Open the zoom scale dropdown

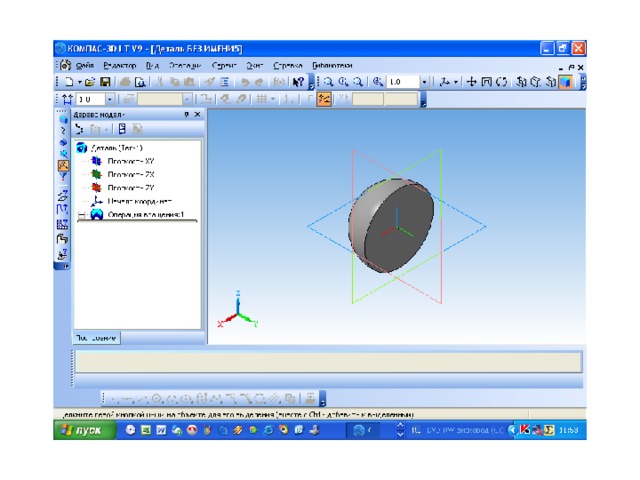(x=424, y=82)
